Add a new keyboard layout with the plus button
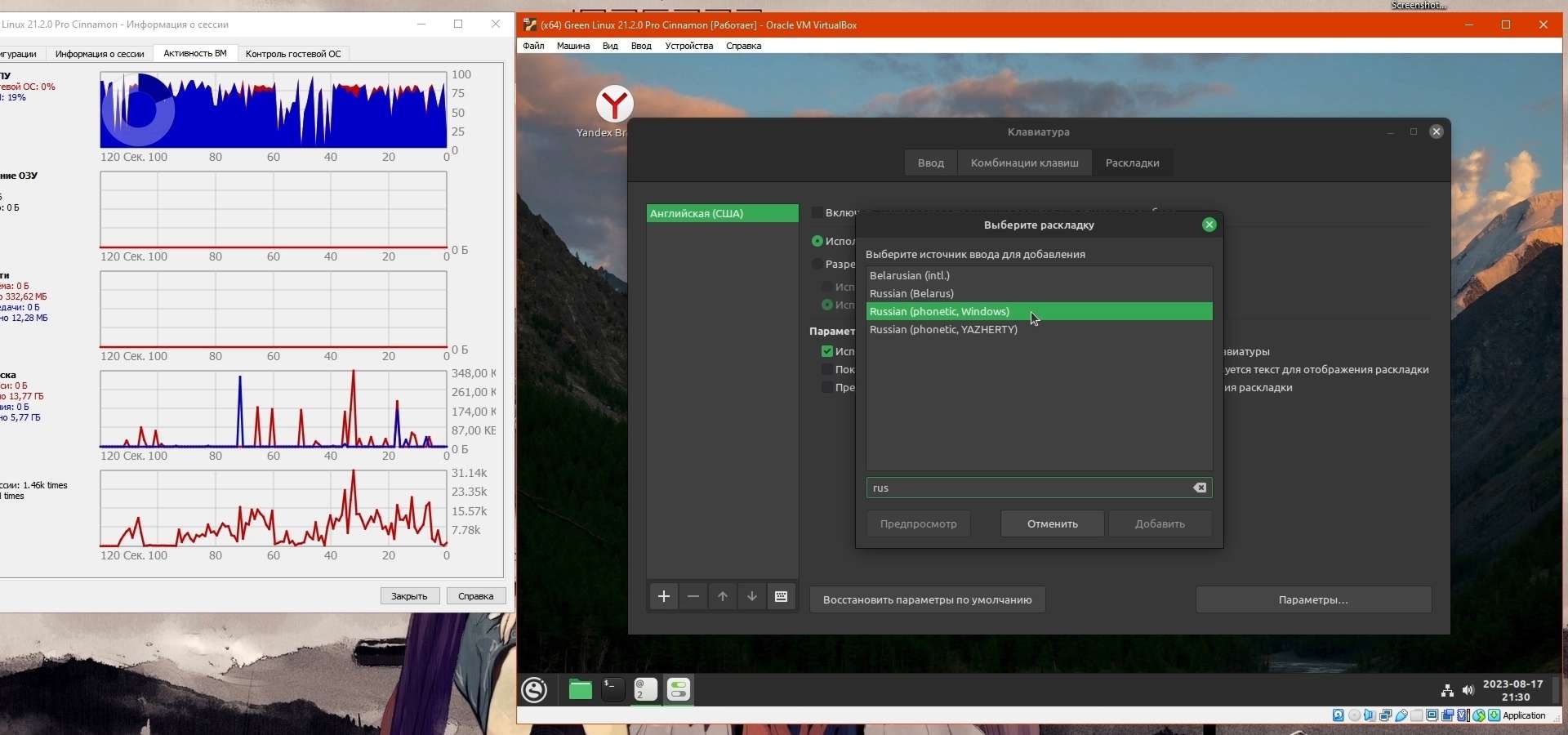Viewport: 1568px width, 735px height. point(664,597)
